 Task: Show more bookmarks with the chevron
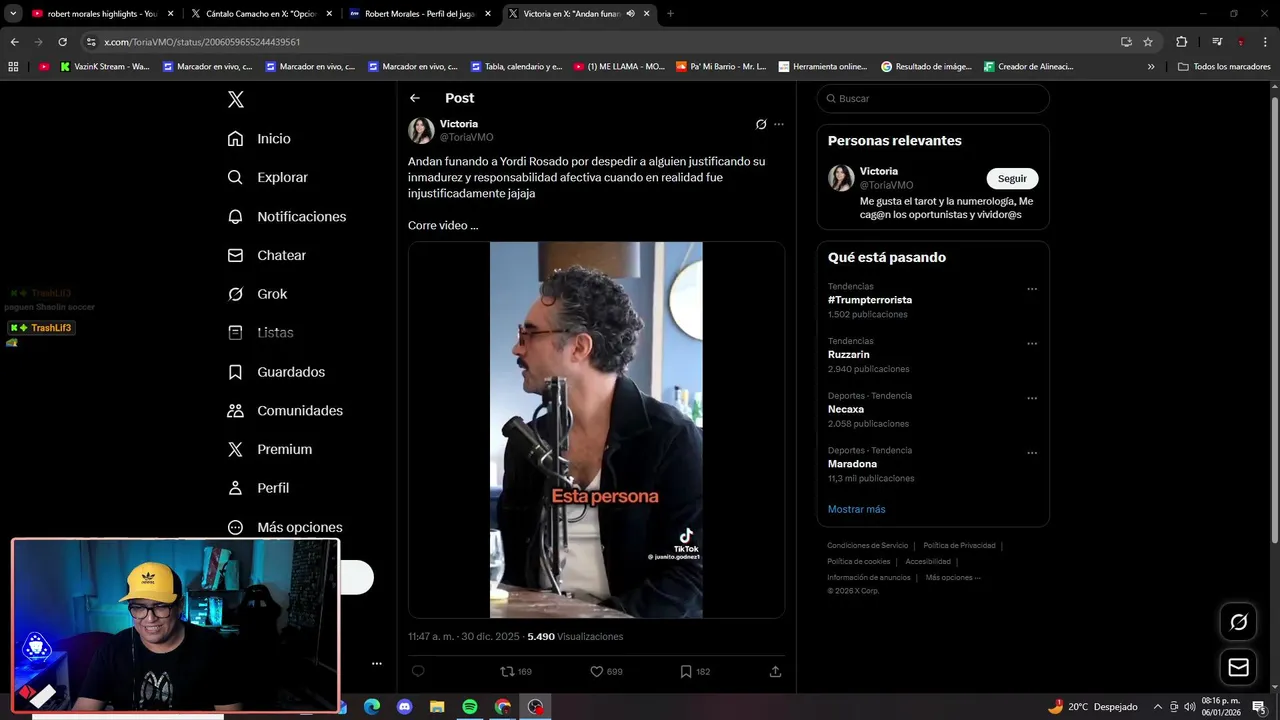(x=1150, y=67)
